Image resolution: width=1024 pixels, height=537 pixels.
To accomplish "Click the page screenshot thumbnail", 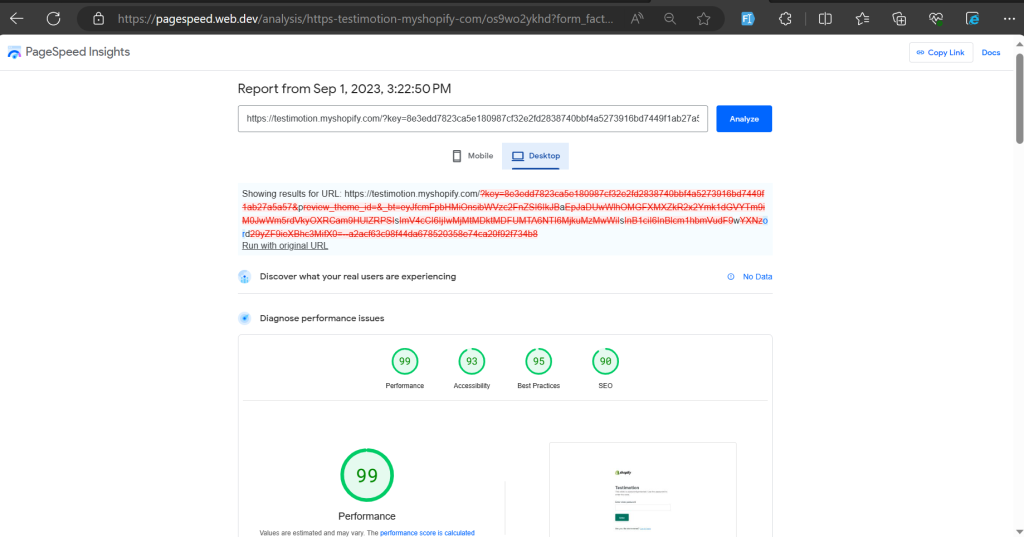I will pos(643,490).
